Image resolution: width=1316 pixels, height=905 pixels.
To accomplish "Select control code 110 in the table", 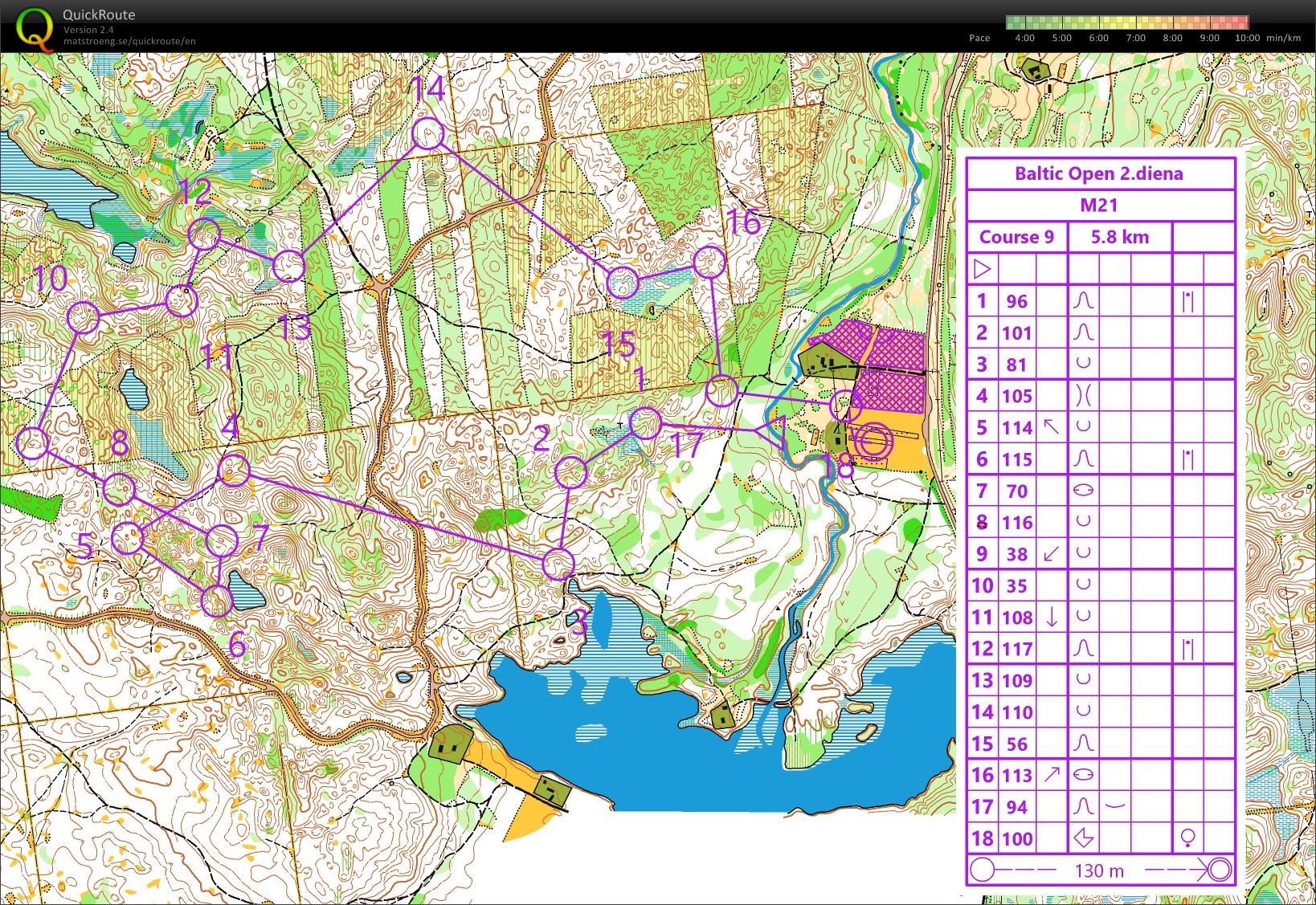I will pyautogui.click(x=1017, y=712).
